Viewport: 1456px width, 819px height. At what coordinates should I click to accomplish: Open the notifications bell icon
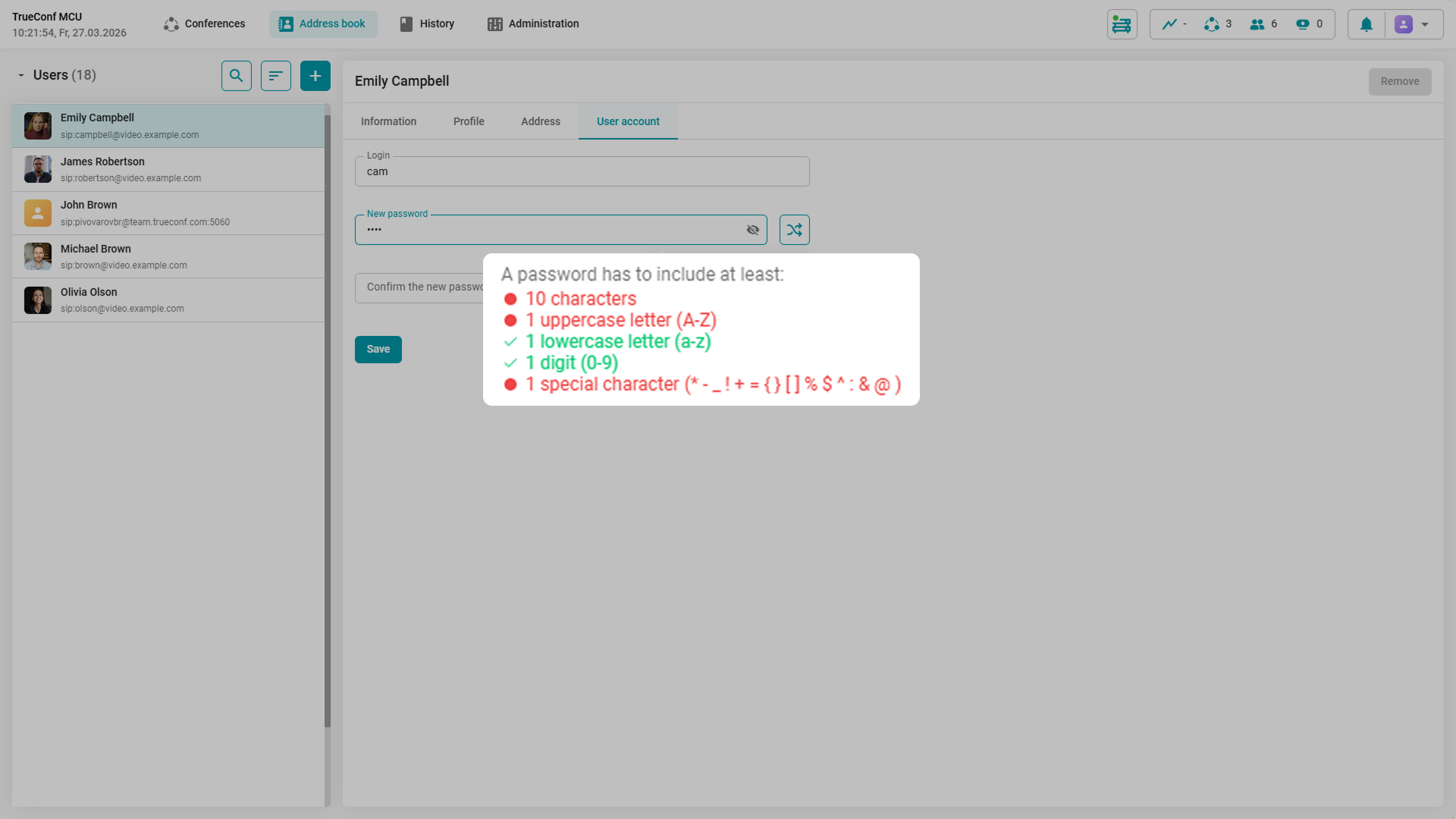(1366, 24)
